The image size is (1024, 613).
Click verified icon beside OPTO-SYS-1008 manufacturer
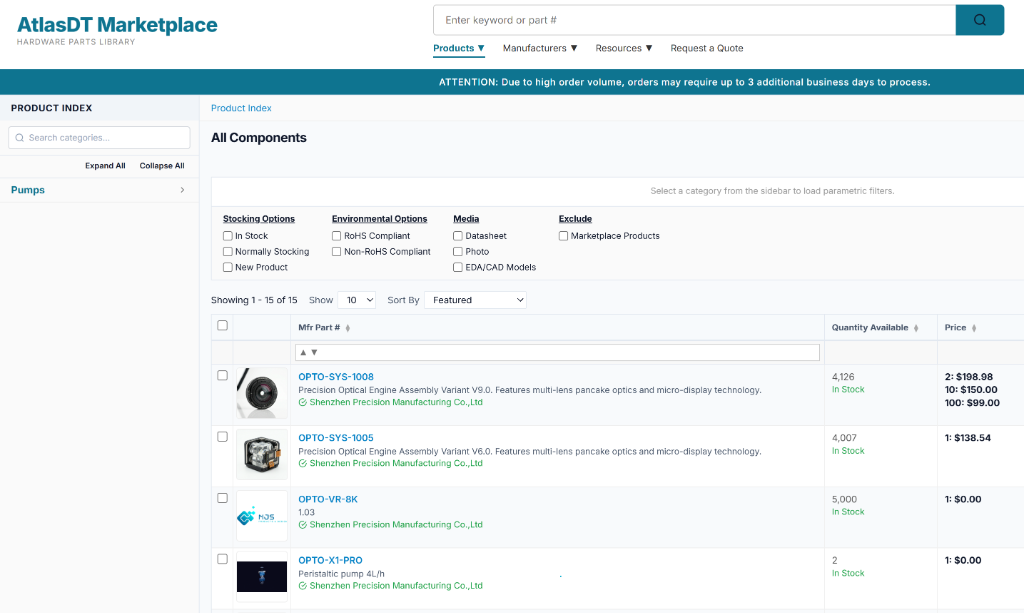[303, 403]
